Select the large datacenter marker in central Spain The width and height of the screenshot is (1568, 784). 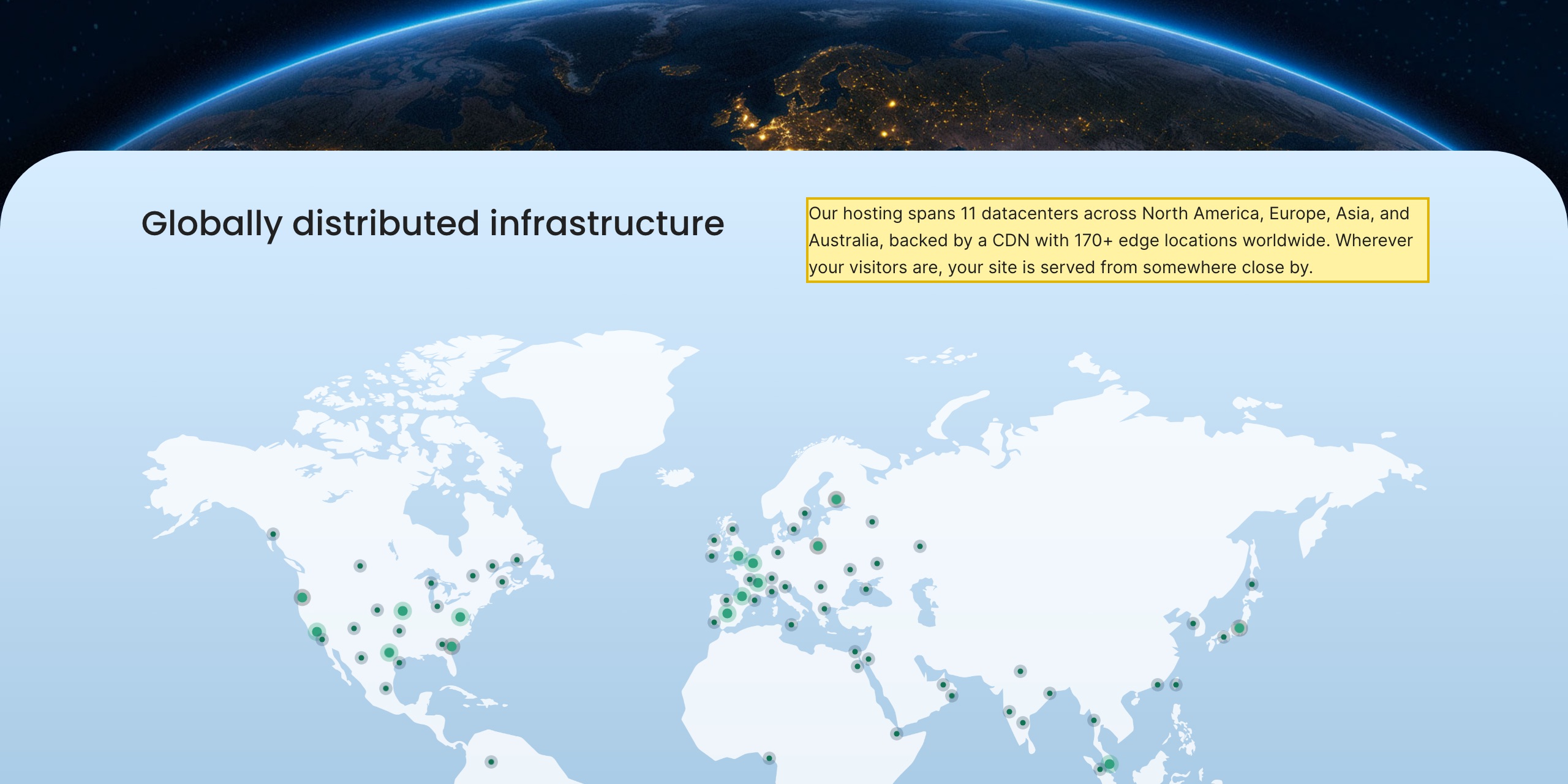(x=727, y=613)
